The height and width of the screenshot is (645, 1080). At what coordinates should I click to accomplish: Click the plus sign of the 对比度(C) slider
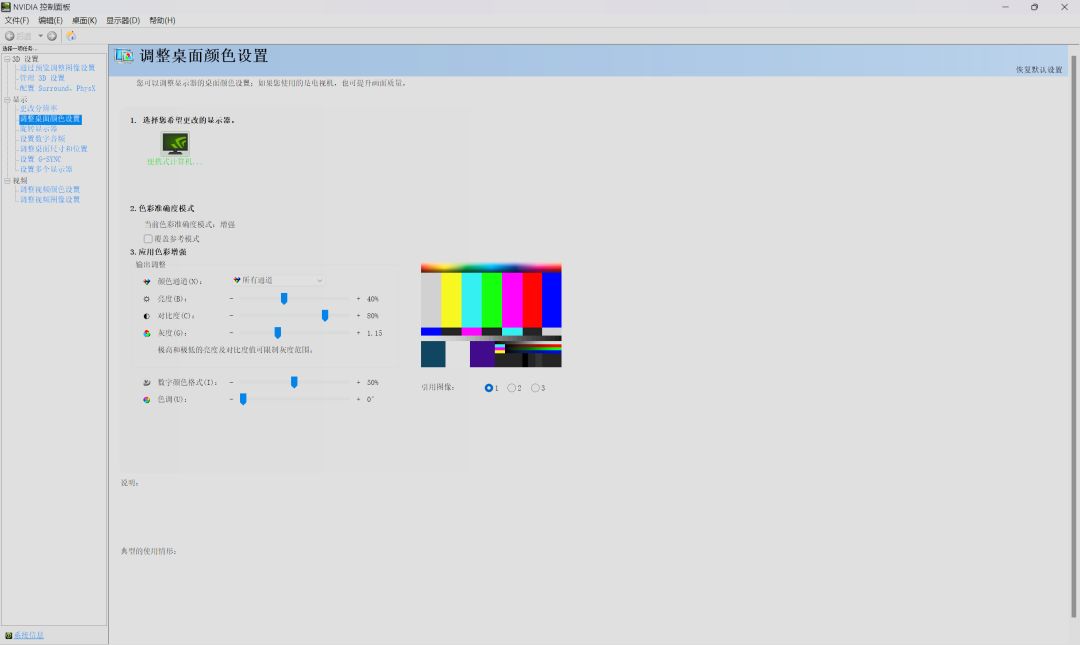(x=358, y=316)
